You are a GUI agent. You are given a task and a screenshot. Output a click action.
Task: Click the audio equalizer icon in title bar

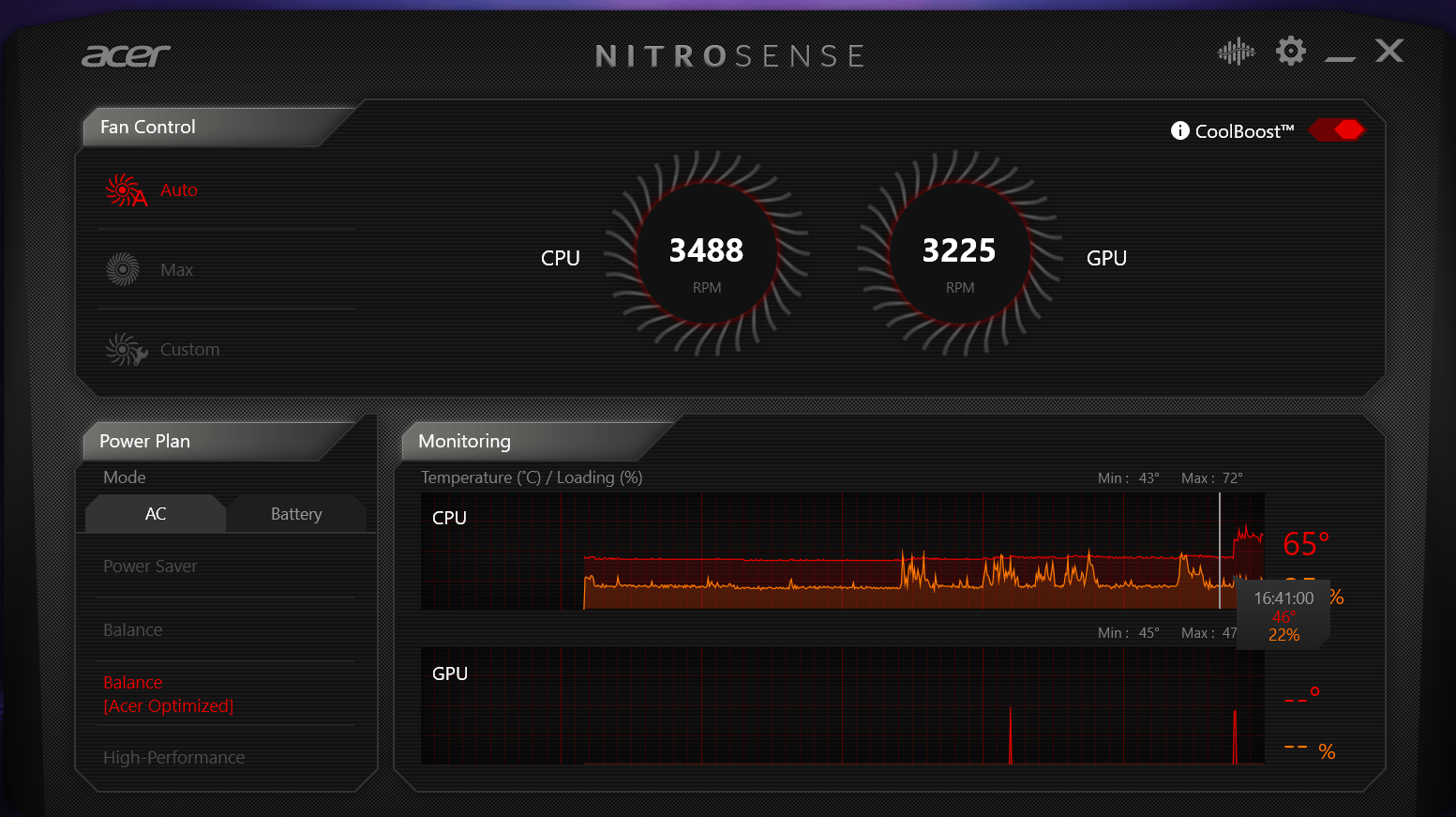[1236, 51]
